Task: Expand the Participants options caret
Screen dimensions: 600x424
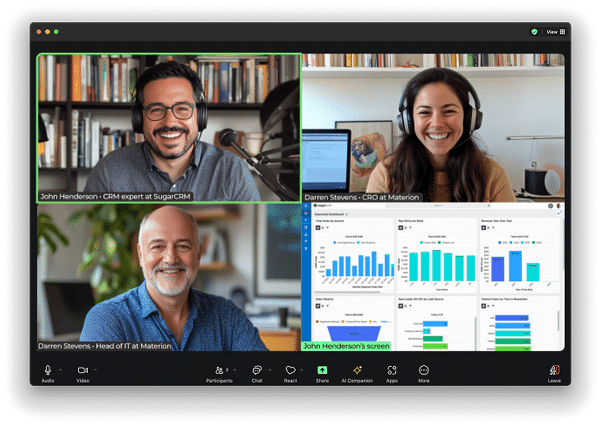Action: point(237,369)
